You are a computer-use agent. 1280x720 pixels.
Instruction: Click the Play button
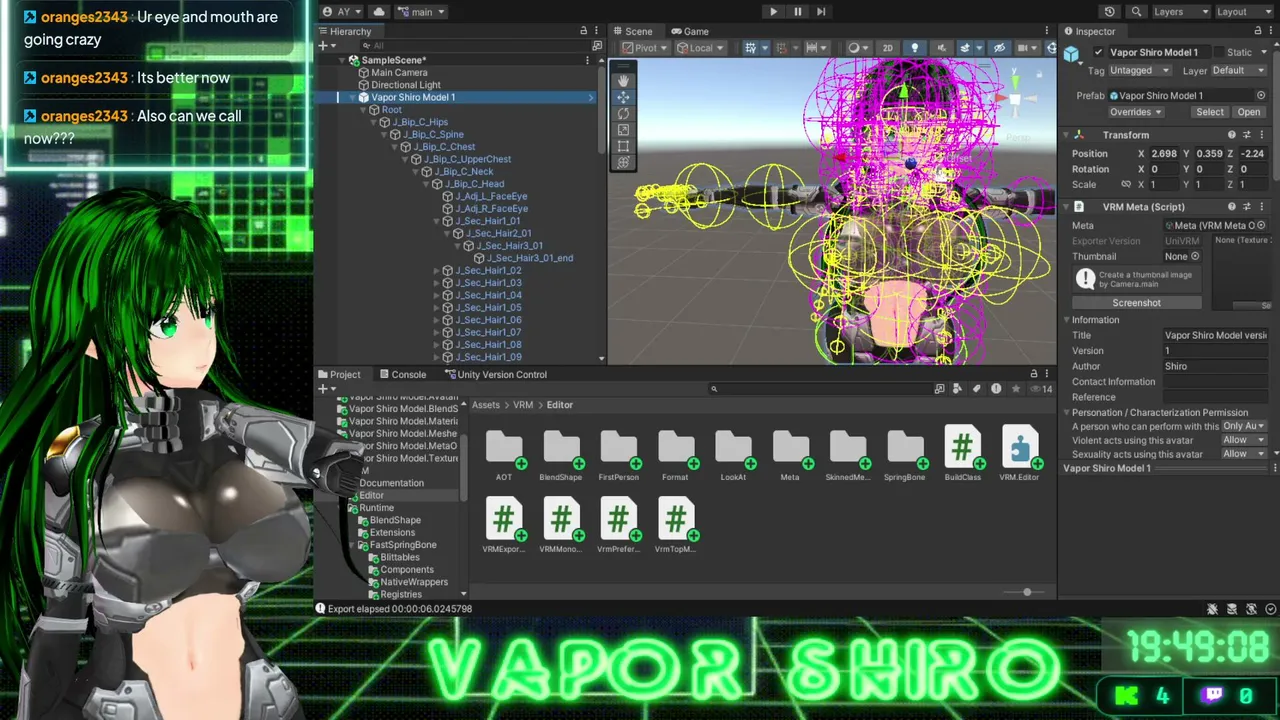[x=773, y=12]
